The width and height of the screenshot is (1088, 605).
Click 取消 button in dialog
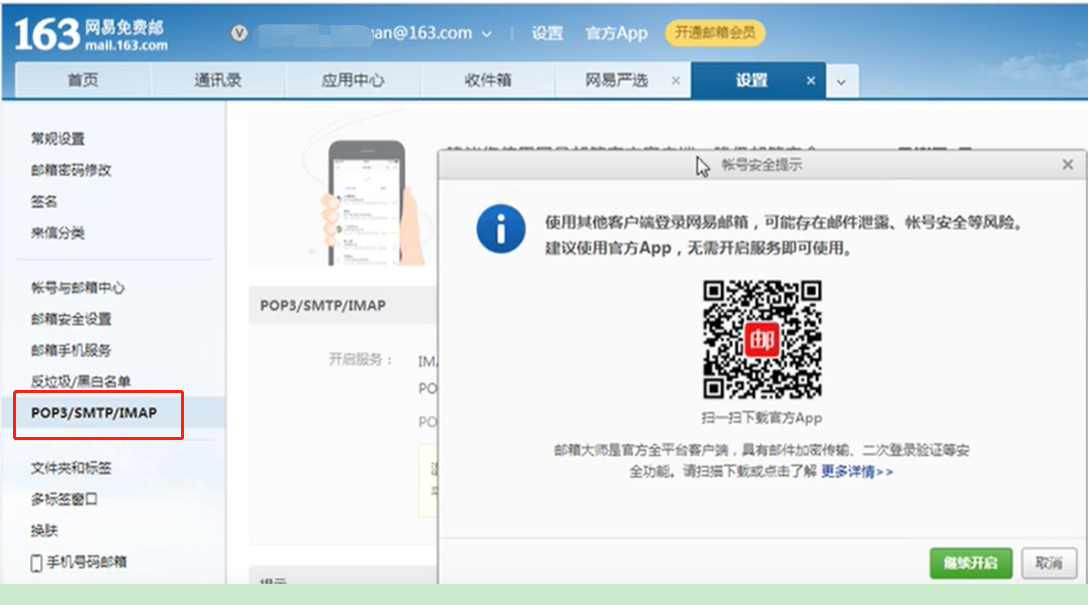(x=1049, y=563)
